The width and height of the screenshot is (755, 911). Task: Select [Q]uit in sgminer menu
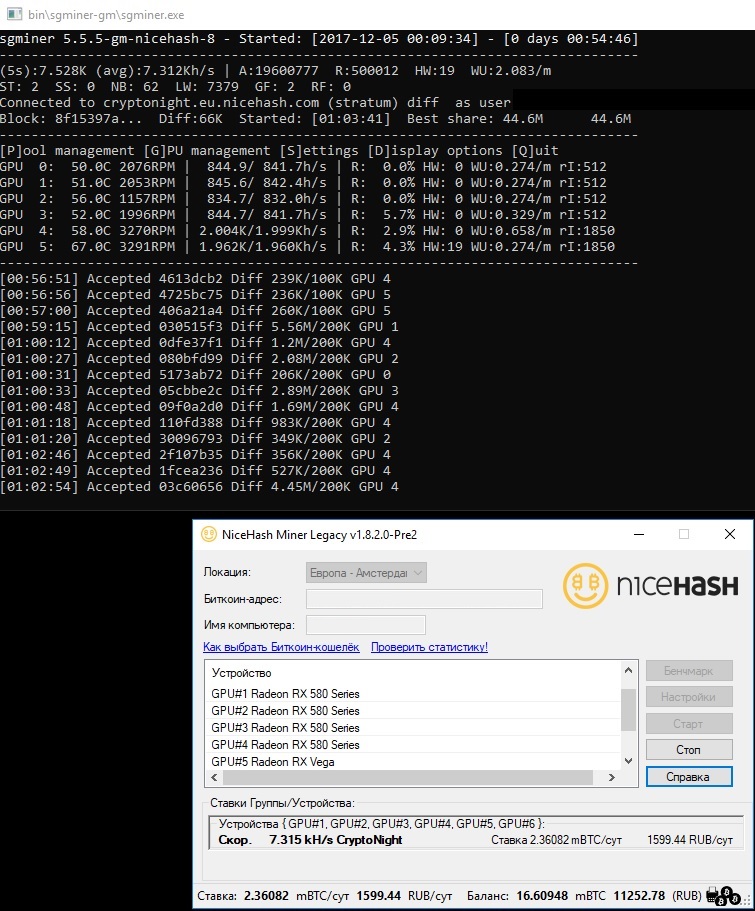pos(535,150)
